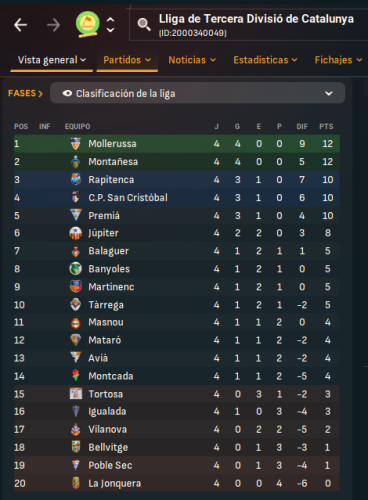
Task: Open the Vista general dropdown menu
Action: (x=52, y=60)
